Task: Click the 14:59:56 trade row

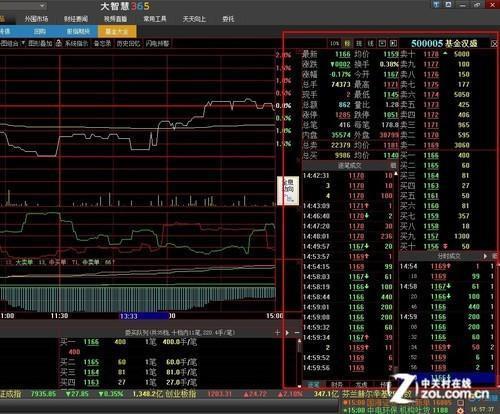Action: coord(348,368)
